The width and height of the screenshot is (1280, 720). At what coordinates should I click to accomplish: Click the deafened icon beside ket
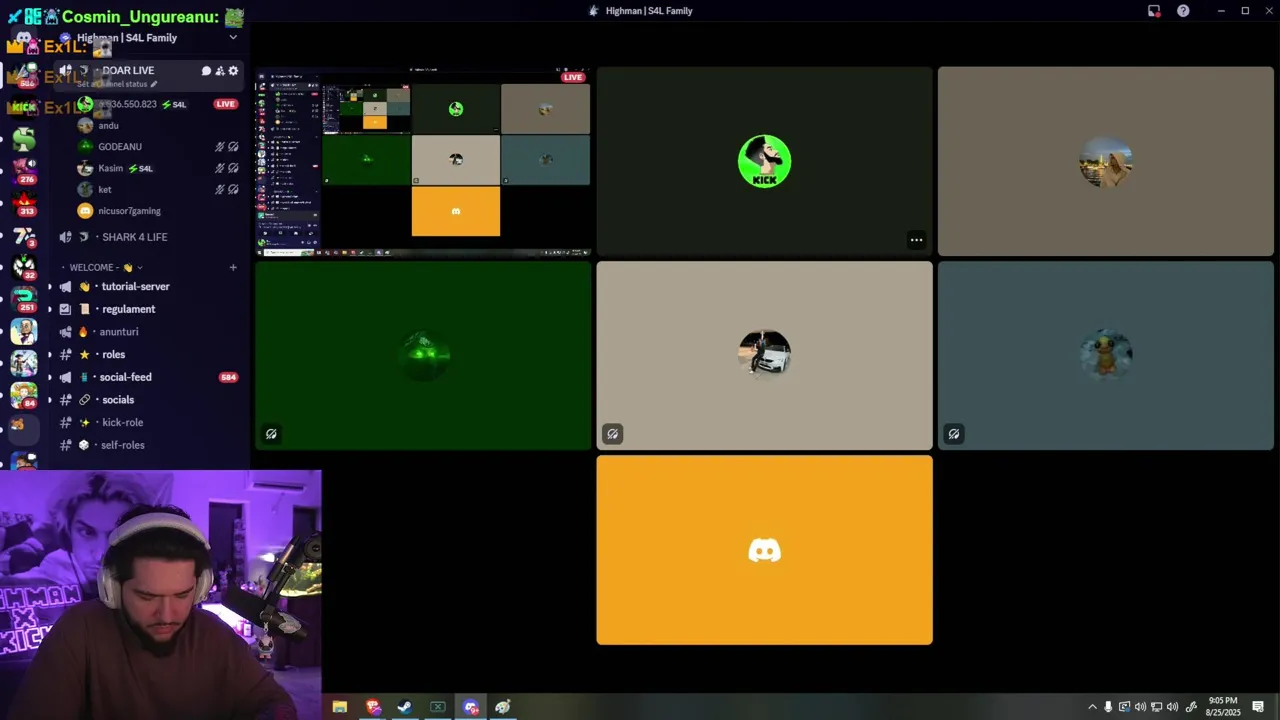click(x=233, y=190)
